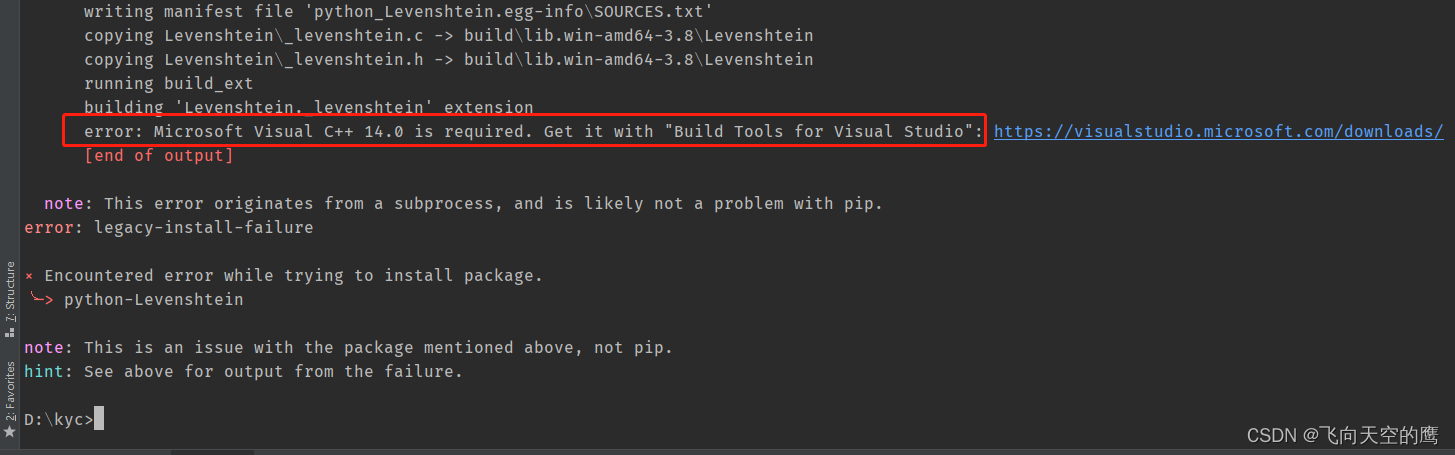Click the 'note: This error originates' line
The width and height of the screenshot is (1455, 455).
pos(463,203)
